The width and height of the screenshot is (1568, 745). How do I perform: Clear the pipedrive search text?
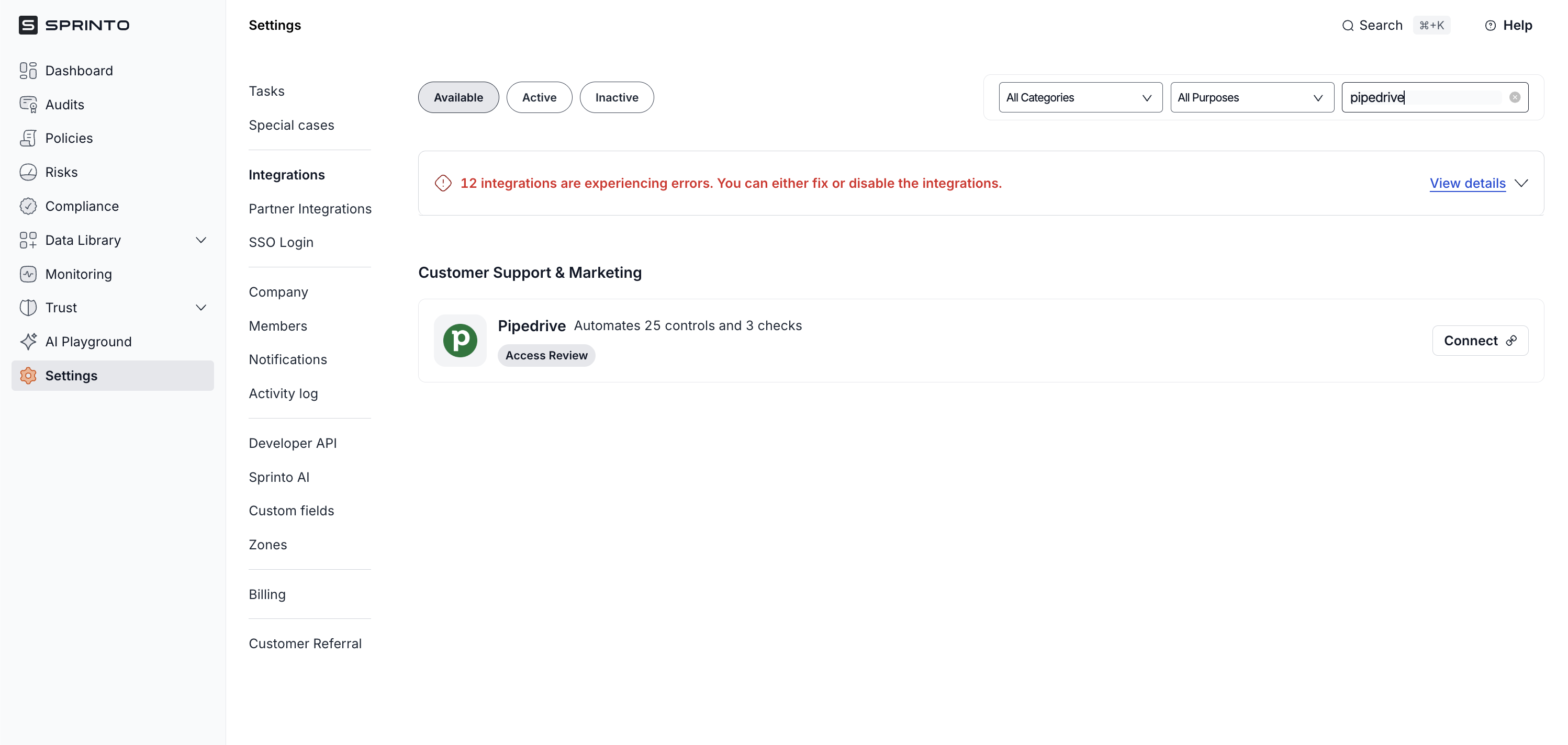pyautogui.click(x=1515, y=97)
